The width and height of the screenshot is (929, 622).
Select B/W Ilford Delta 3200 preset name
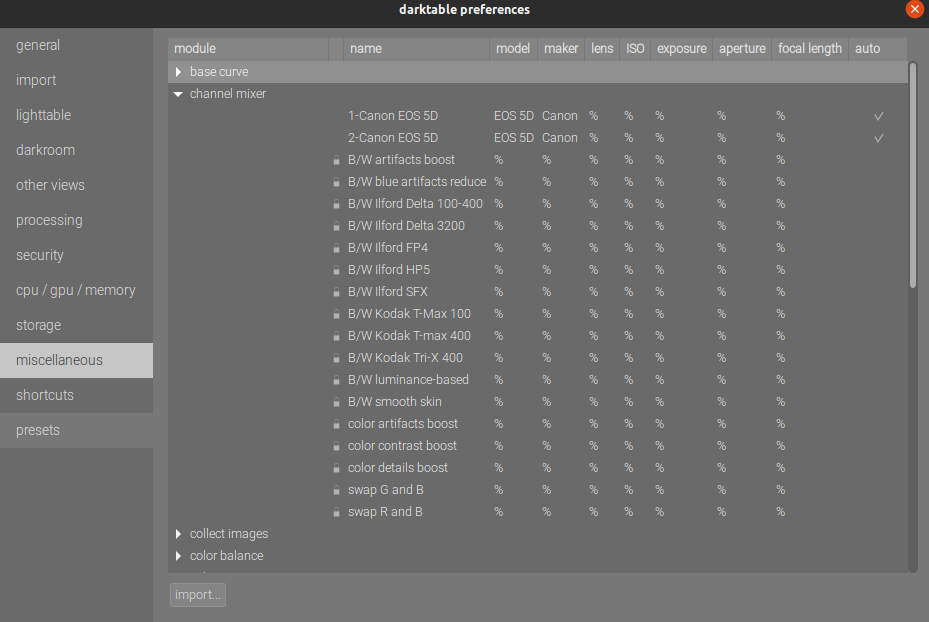click(406, 226)
